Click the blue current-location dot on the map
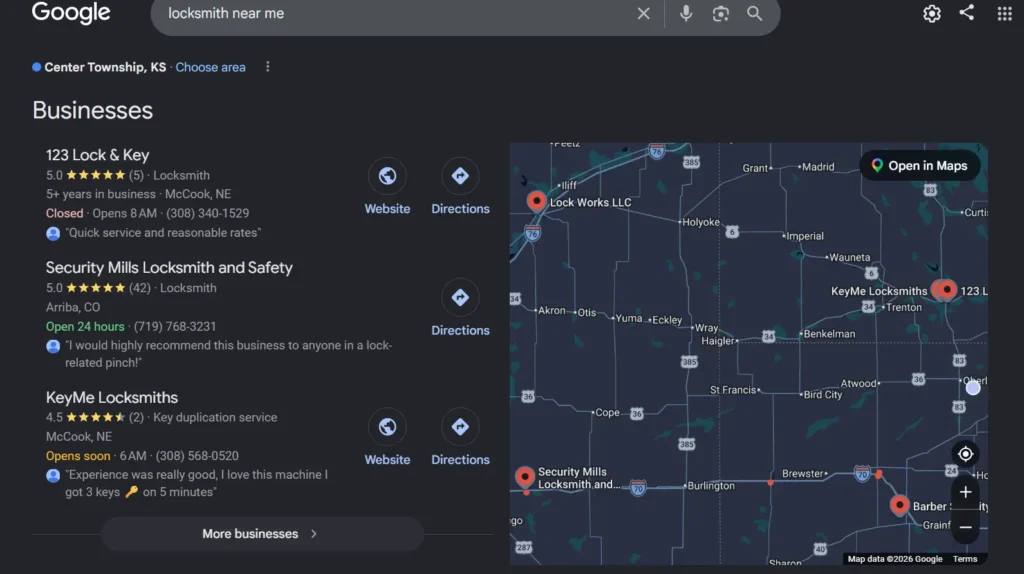Image resolution: width=1024 pixels, height=574 pixels. coord(973,388)
